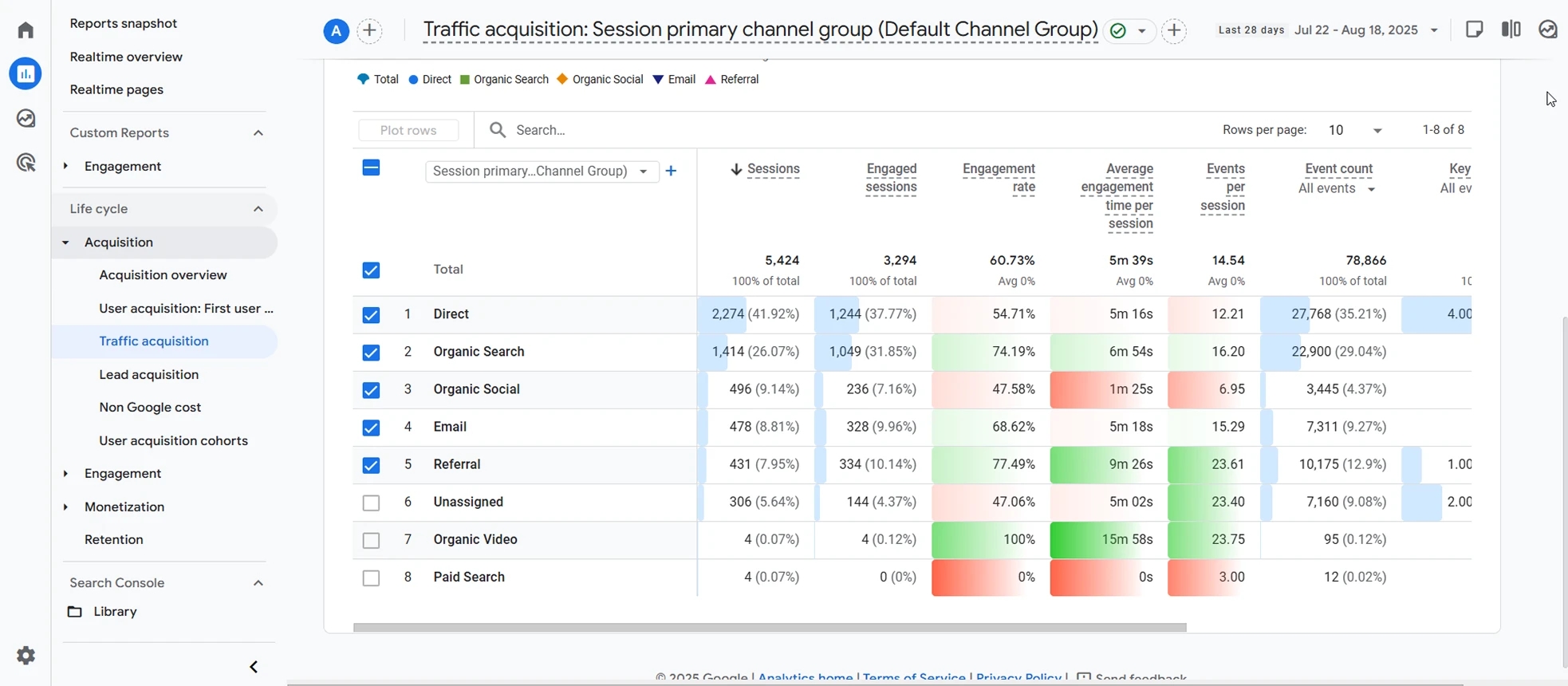This screenshot has height=686, width=1568.
Task: Open the Rows per page dropdown
Action: [x=1356, y=130]
